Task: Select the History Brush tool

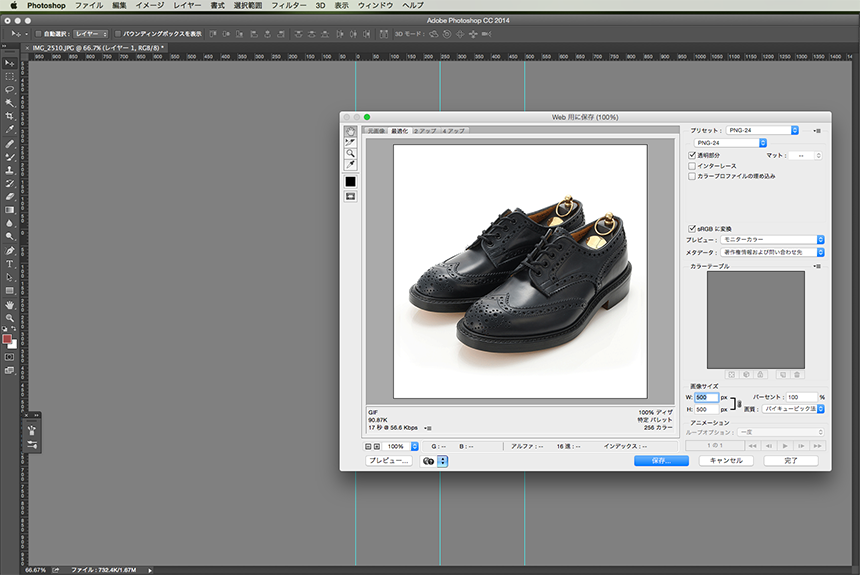Action: (9, 183)
